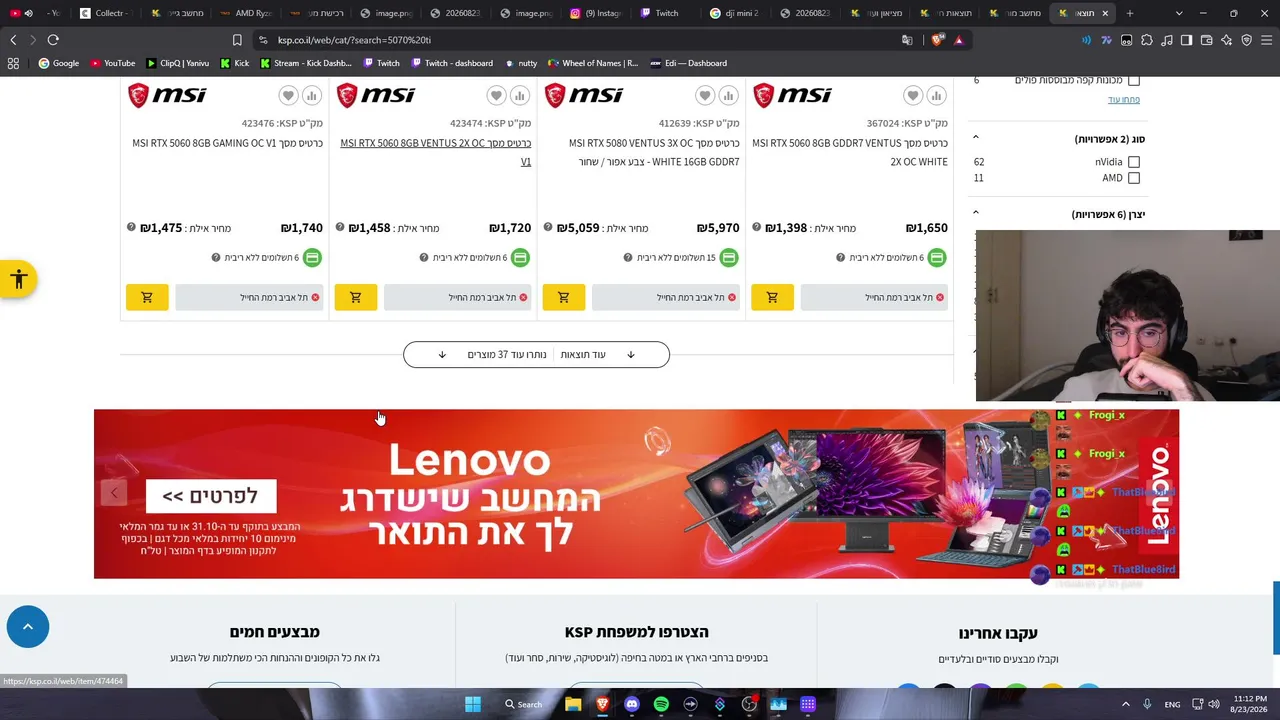This screenshot has width=1280, height=720.
Task: Add MSI RTX 5080 VENTUS 3X OC to cart
Action: (x=563, y=297)
